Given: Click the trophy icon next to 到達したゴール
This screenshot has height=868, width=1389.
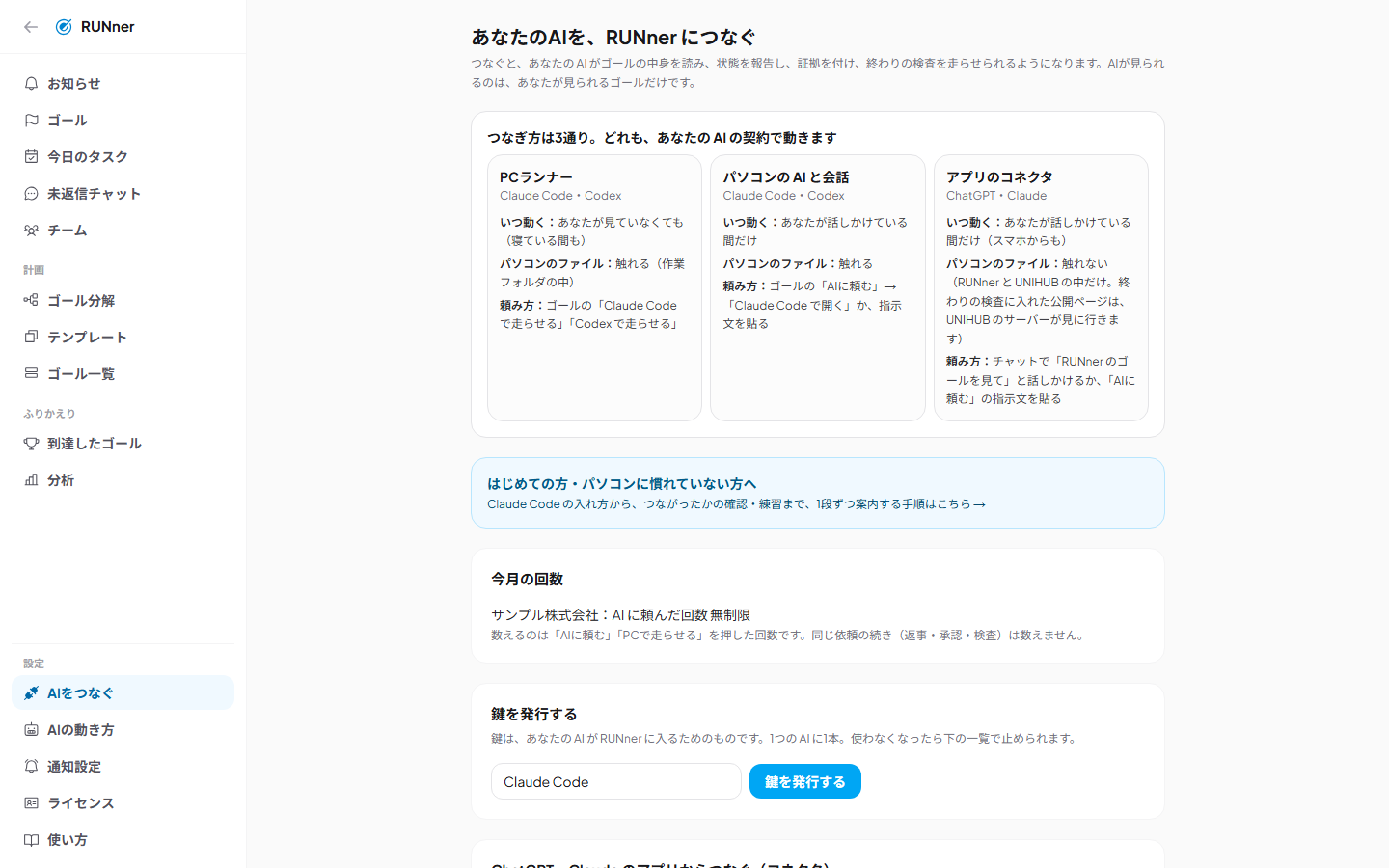Looking at the screenshot, I should 31,444.
